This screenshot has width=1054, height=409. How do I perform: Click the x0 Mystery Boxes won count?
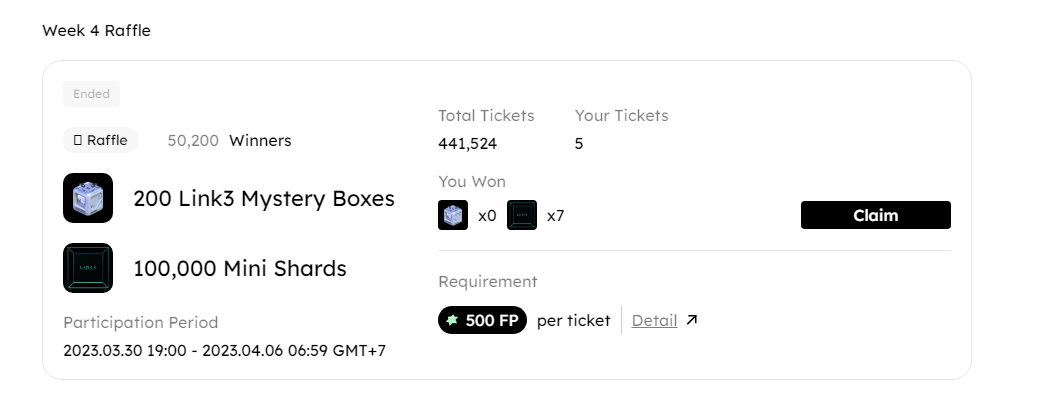click(487, 215)
